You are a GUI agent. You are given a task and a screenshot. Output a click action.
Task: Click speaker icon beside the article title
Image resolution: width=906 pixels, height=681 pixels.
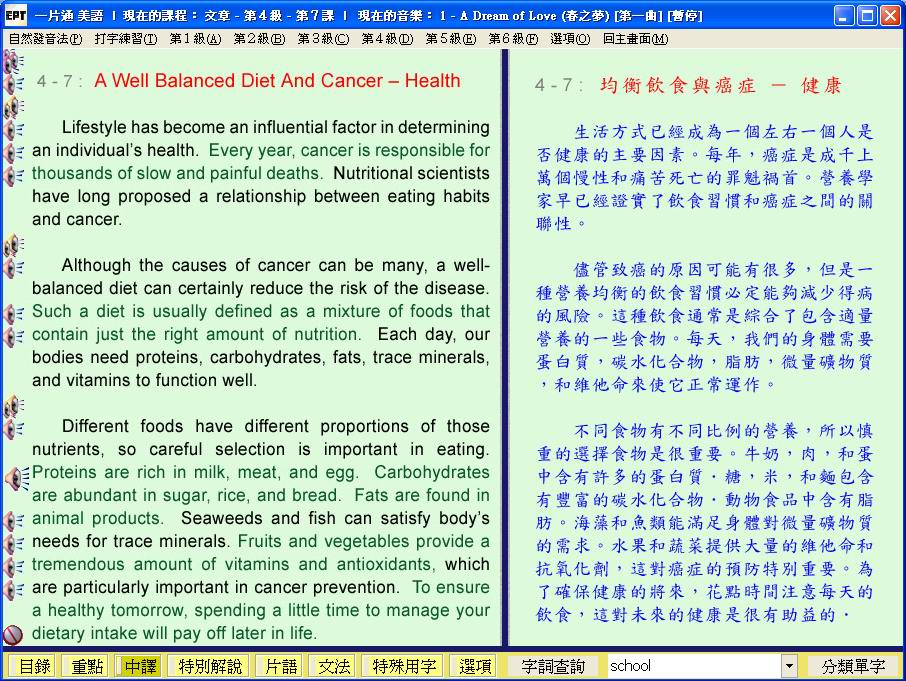tap(13, 83)
